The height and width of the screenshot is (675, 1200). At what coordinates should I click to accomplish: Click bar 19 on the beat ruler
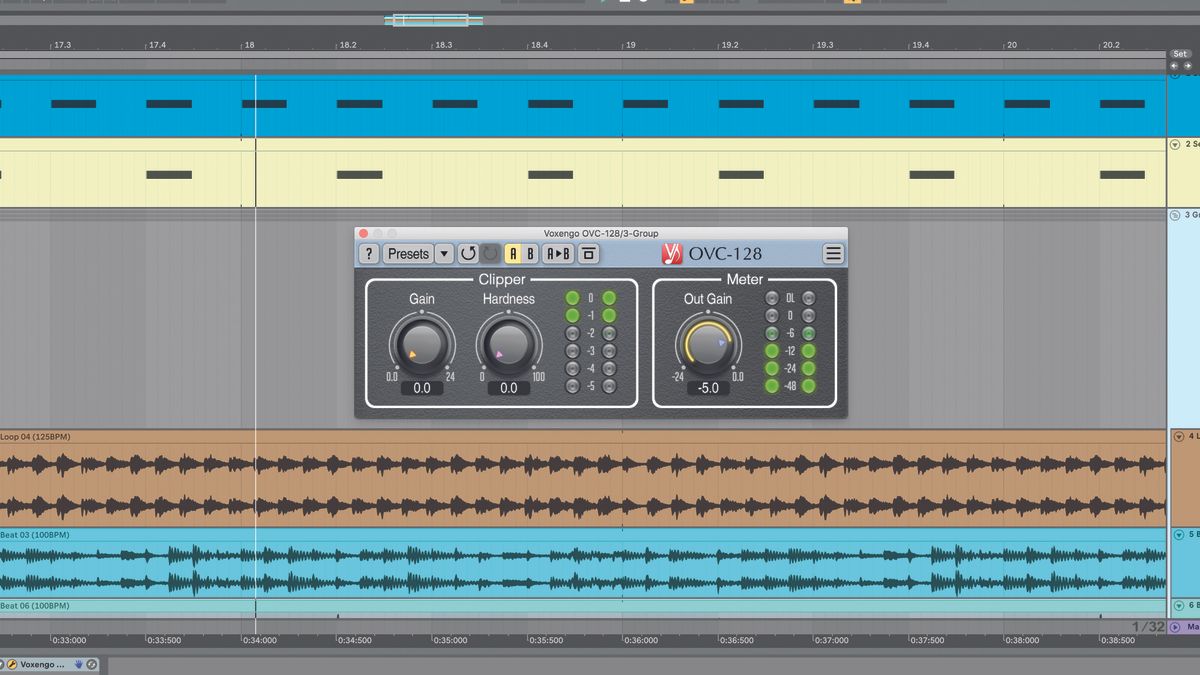tap(627, 44)
